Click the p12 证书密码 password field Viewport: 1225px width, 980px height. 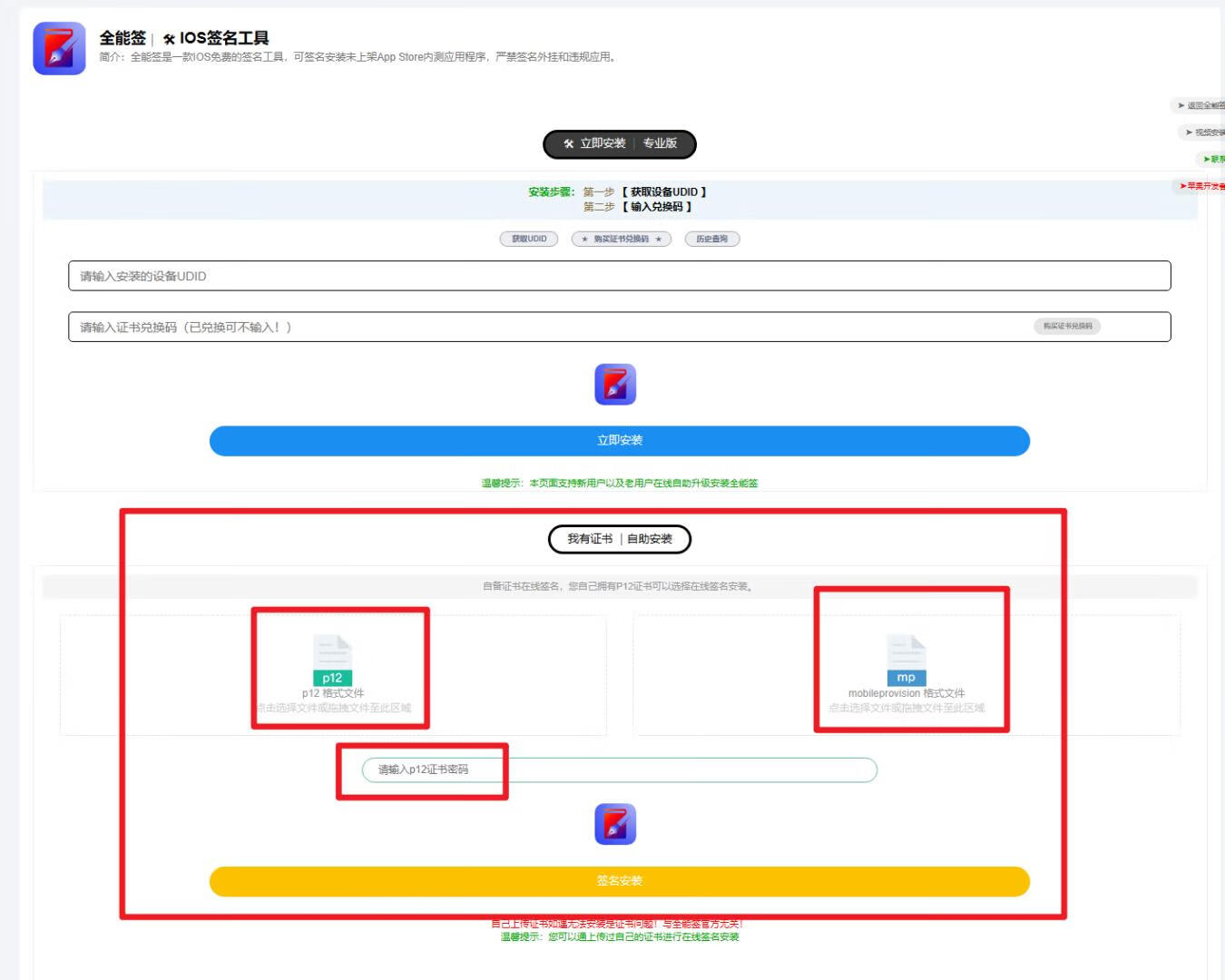pos(620,769)
